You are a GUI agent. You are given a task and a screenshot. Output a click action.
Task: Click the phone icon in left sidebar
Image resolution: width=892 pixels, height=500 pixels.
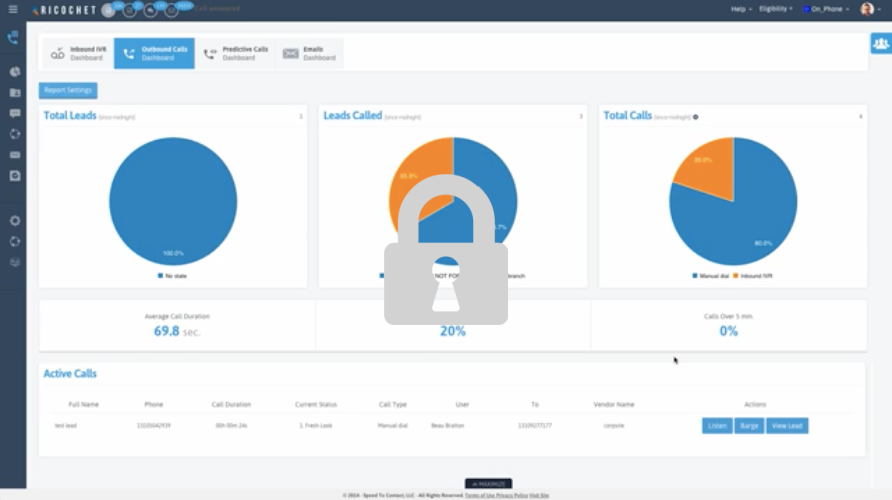coord(13,38)
